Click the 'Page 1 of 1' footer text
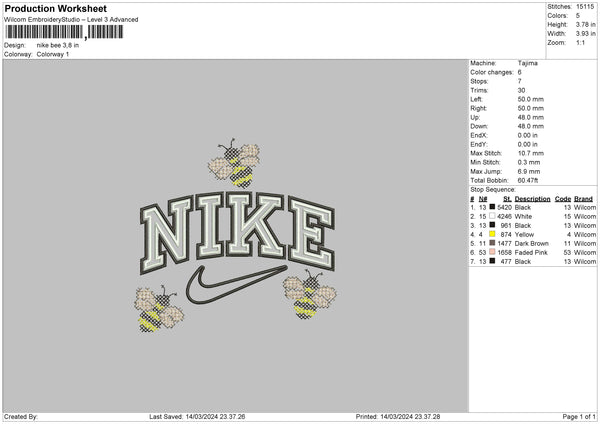The image size is (600, 424). (x=579, y=416)
